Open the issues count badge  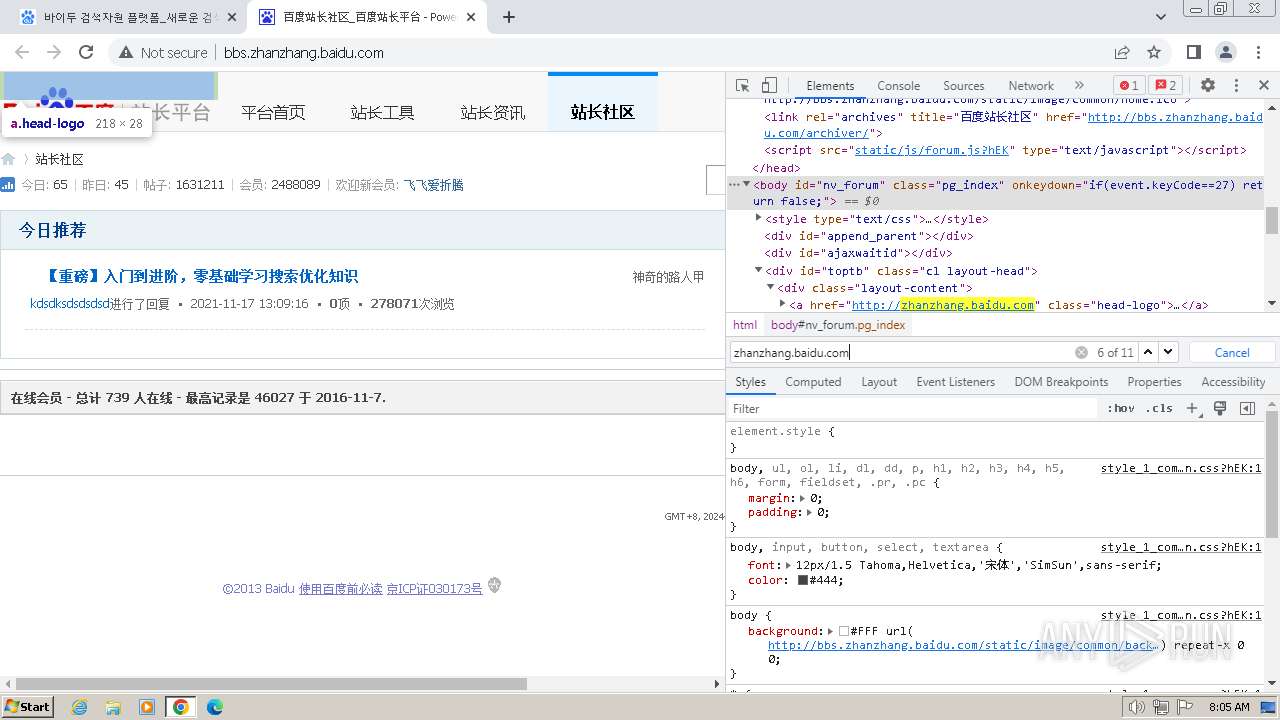point(1164,86)
